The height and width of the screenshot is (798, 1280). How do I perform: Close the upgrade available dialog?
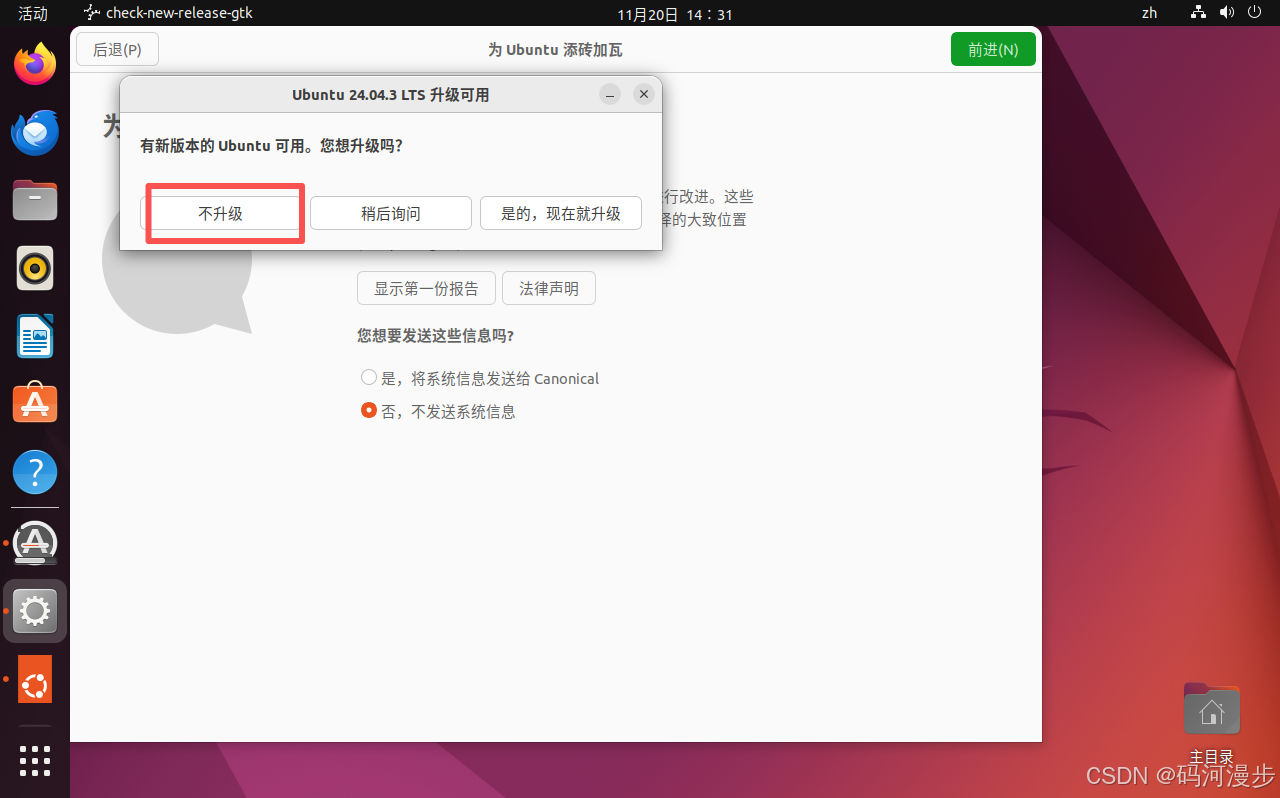click(644, 94)
